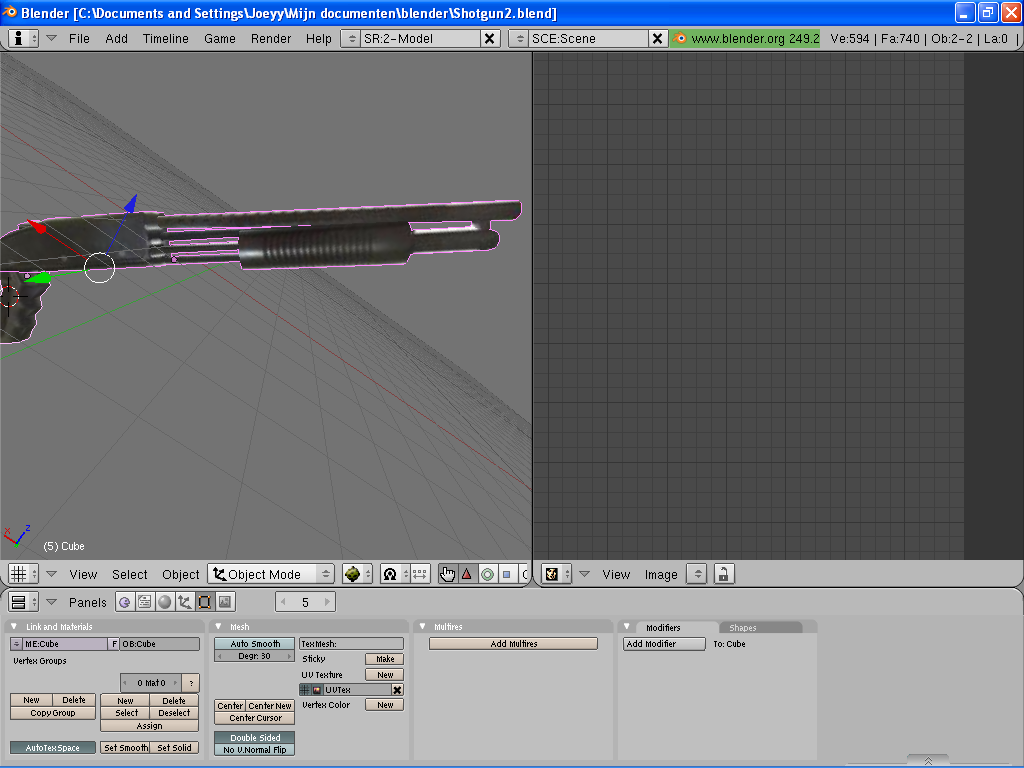Open the Shading context sphere icon
This screenshot has height=768, width=1024.
point(164,602)
